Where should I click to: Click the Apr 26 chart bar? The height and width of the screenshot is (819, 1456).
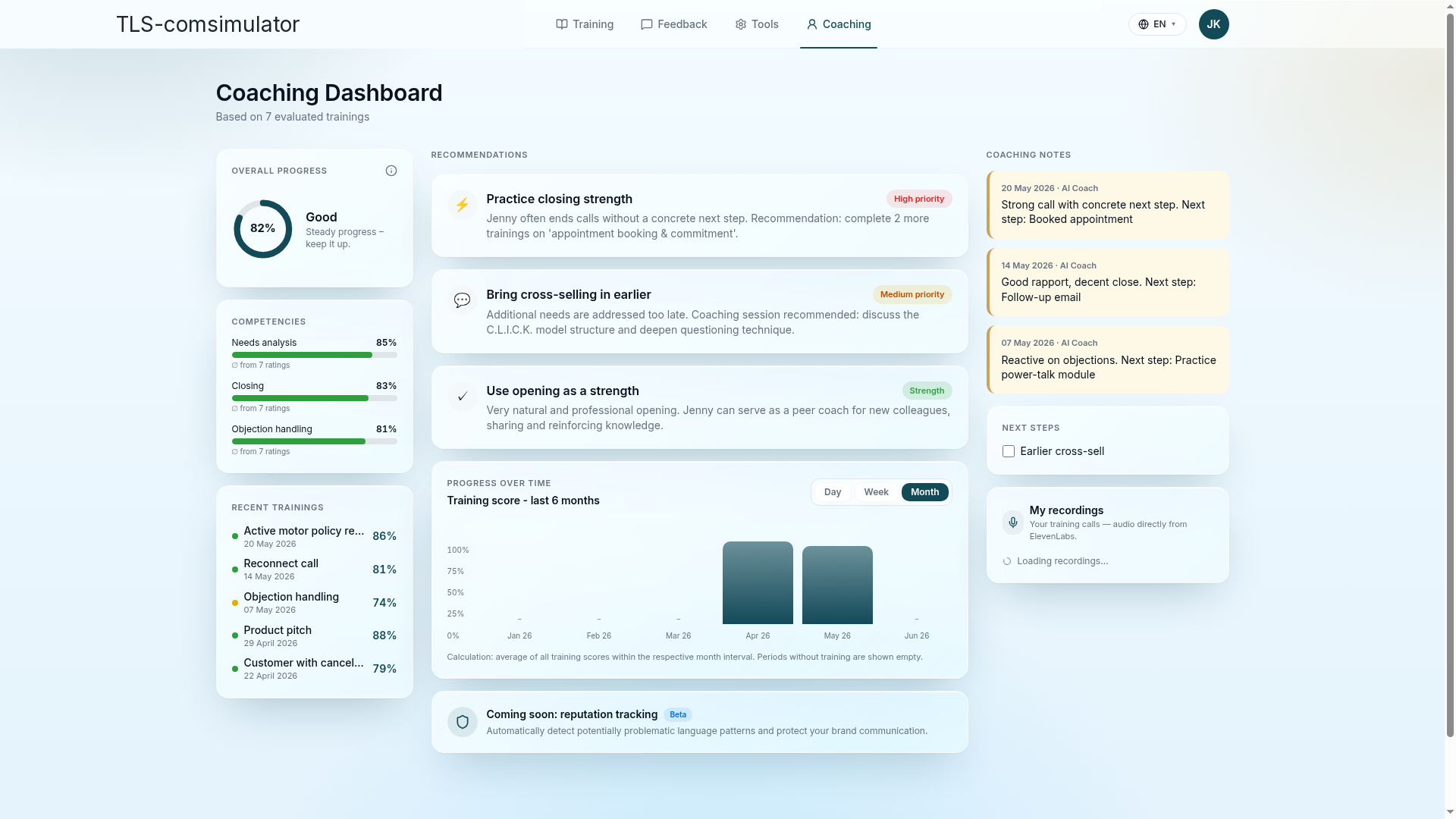click(758, 582)
